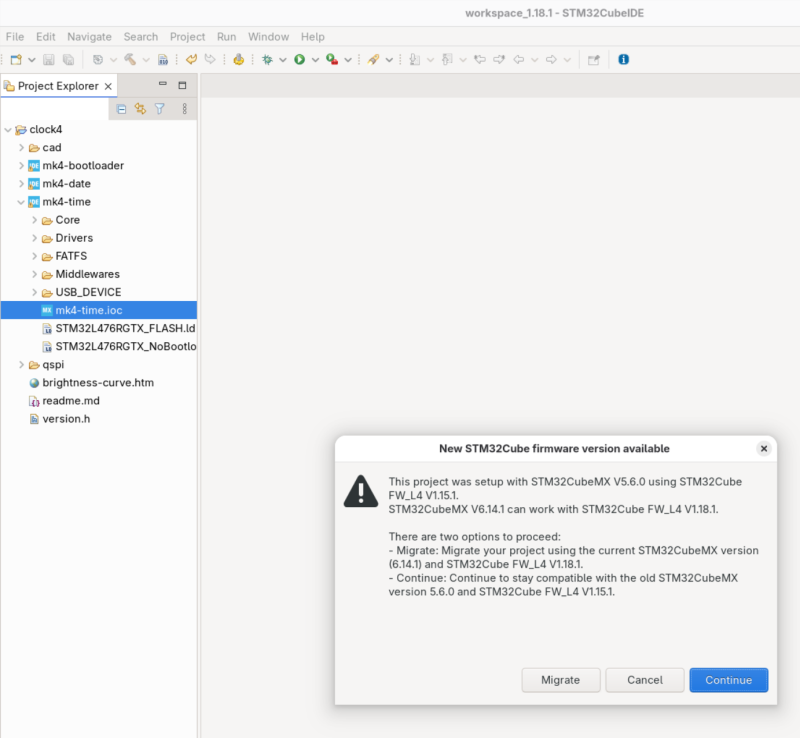Open the Search menu
This screenshot has height=738, width=800.
[141, 37]
